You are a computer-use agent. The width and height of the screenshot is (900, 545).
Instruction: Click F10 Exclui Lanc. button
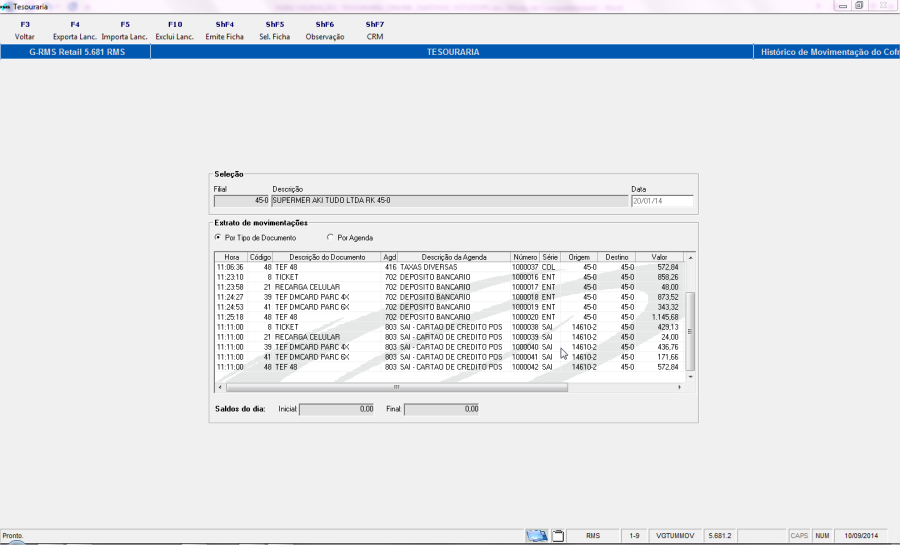(x=174, y=30)
